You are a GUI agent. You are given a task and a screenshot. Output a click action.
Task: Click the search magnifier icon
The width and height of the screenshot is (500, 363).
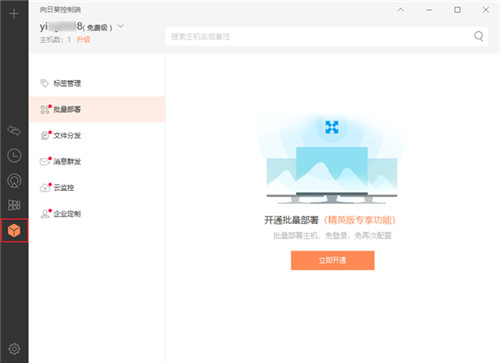point(479,36)
